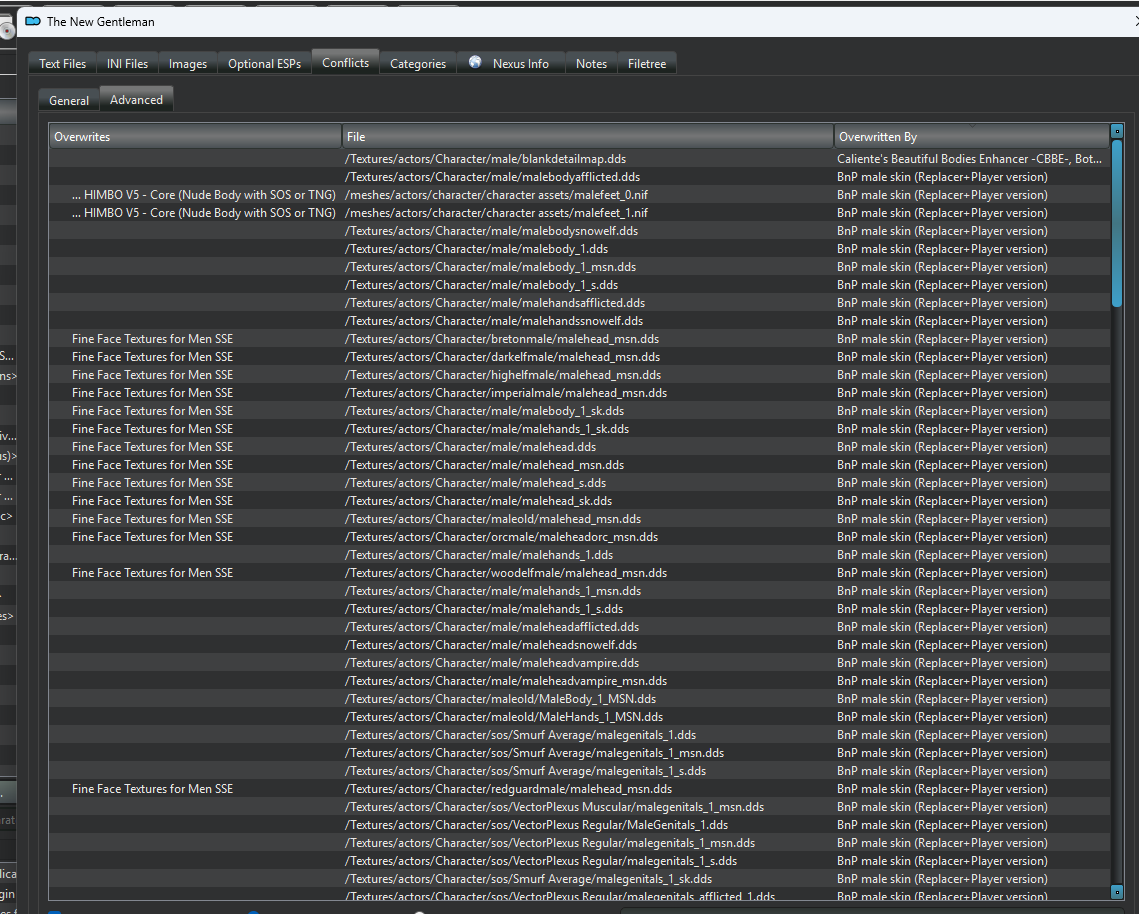The width and height of the screenshot is (1139, 914).
Task: Switch to the Text Files tab
Action: (62, 63)
